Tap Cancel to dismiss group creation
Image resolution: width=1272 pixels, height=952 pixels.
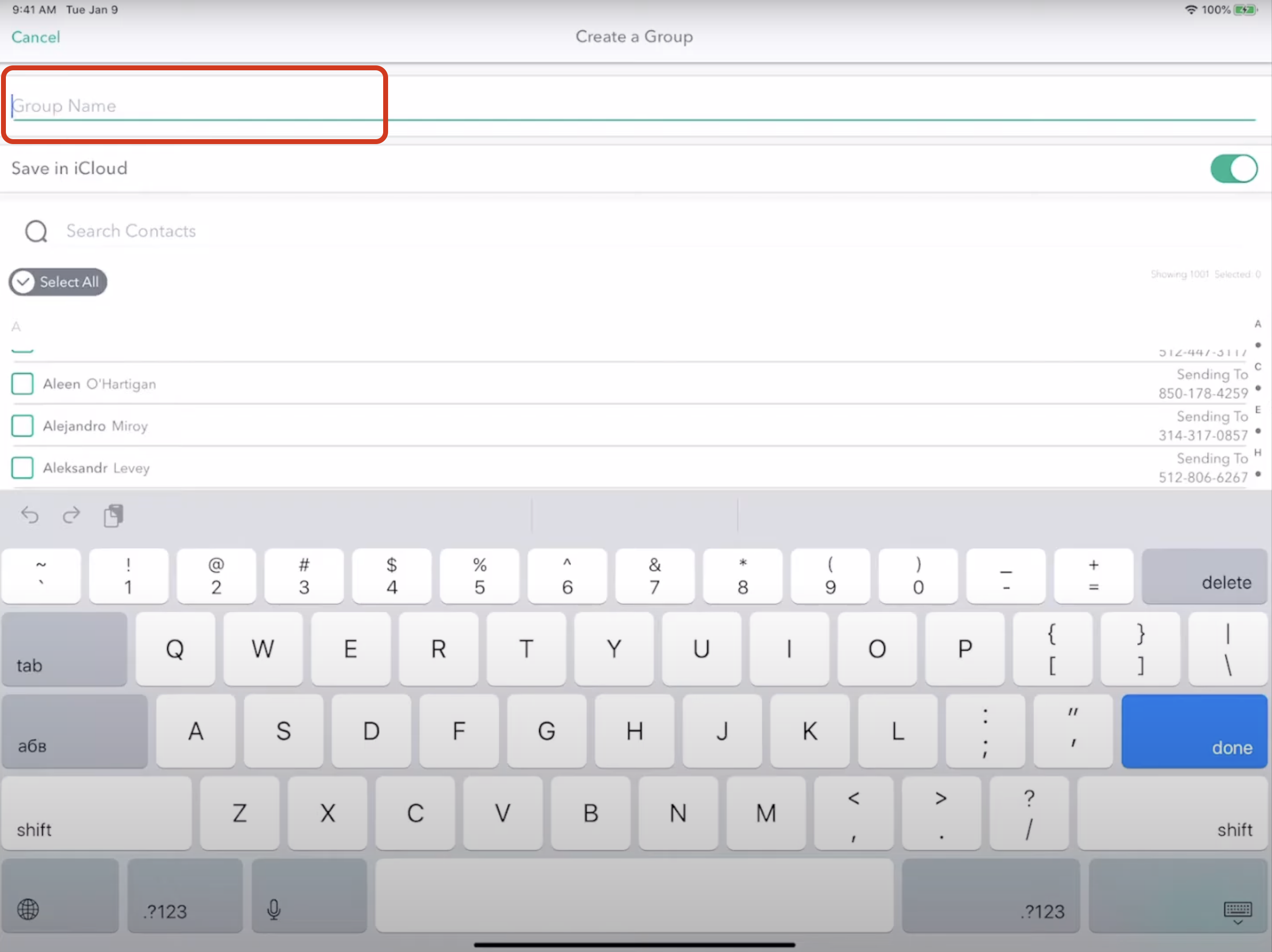tap(37, 36)
